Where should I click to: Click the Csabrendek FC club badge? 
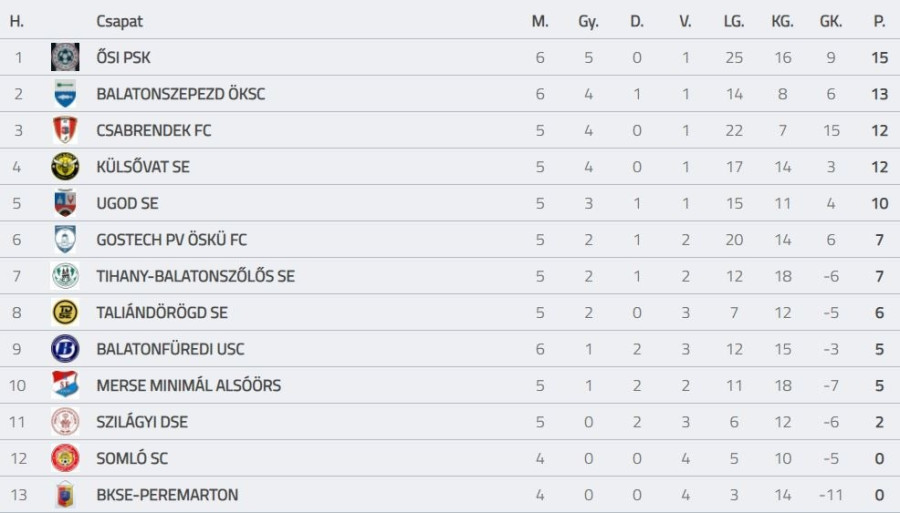tap(65, 130)
